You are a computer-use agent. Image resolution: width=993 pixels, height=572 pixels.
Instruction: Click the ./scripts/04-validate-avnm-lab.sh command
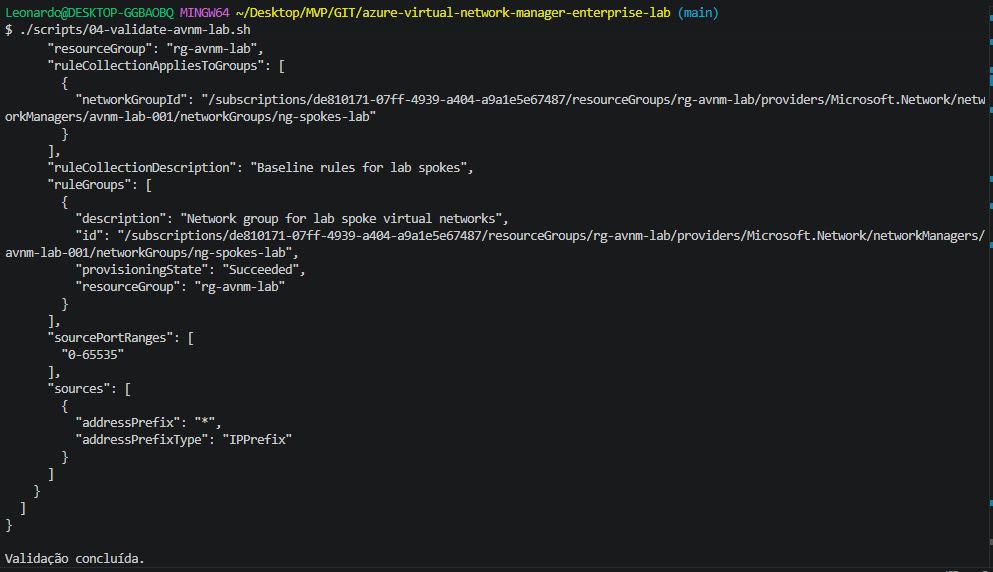(135, 30)
